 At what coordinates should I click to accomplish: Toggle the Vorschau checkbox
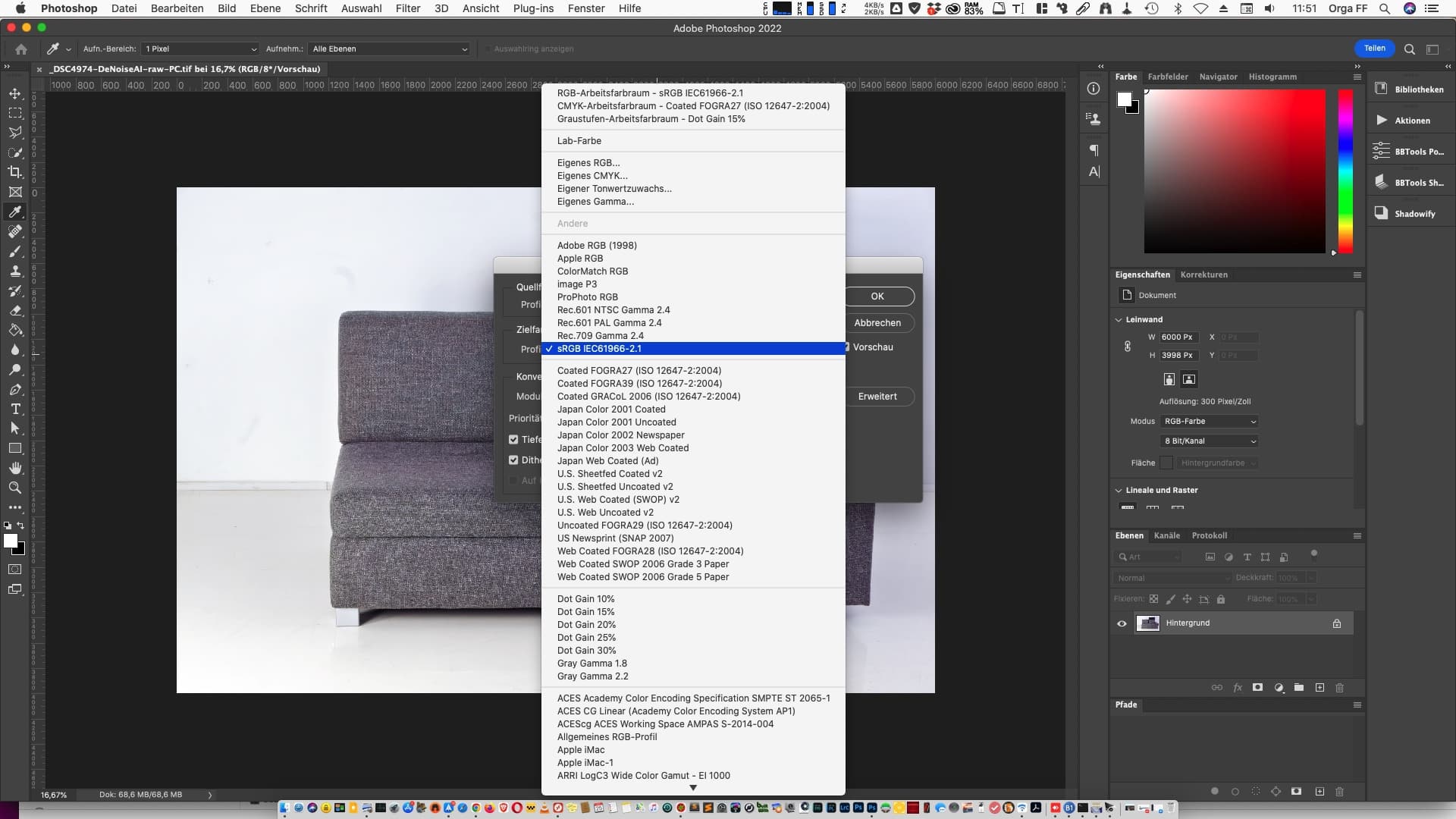[x=847, y=347]
